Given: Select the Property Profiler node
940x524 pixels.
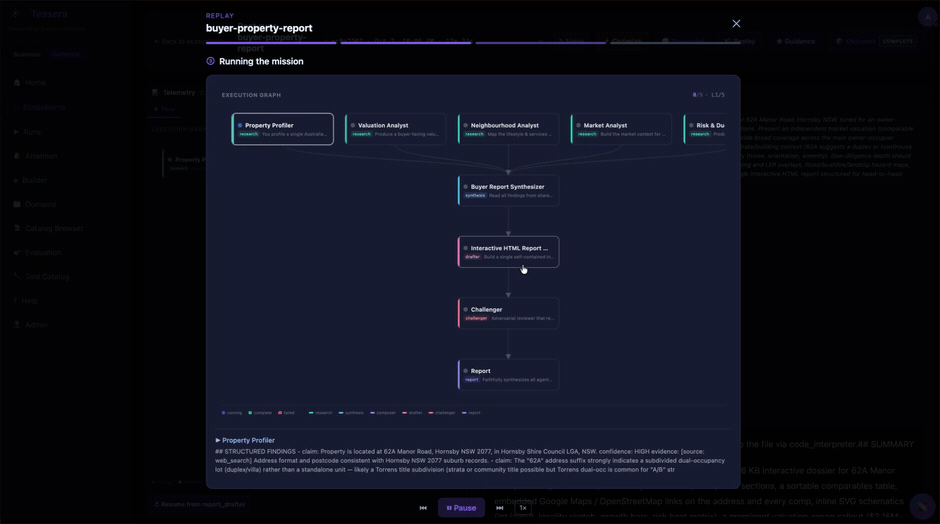Looking at the screenshot, I should coord(282,129).
